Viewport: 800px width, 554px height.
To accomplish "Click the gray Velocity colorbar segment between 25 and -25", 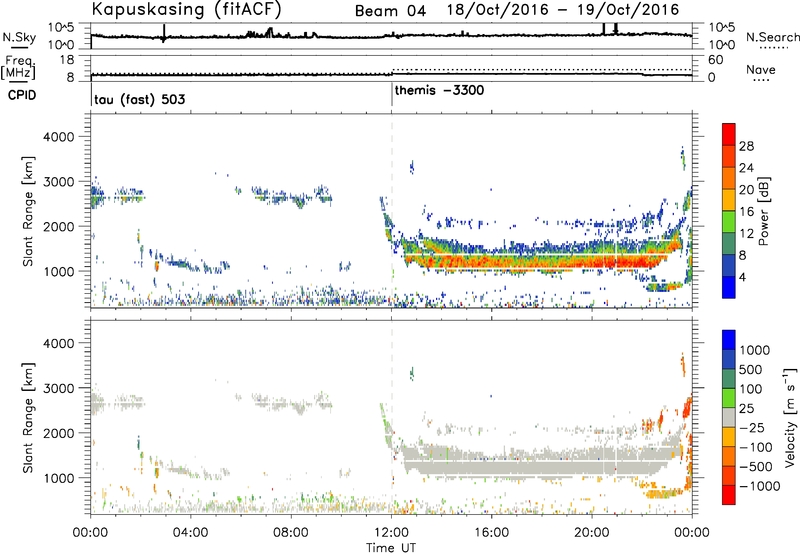I will point(729,418).
